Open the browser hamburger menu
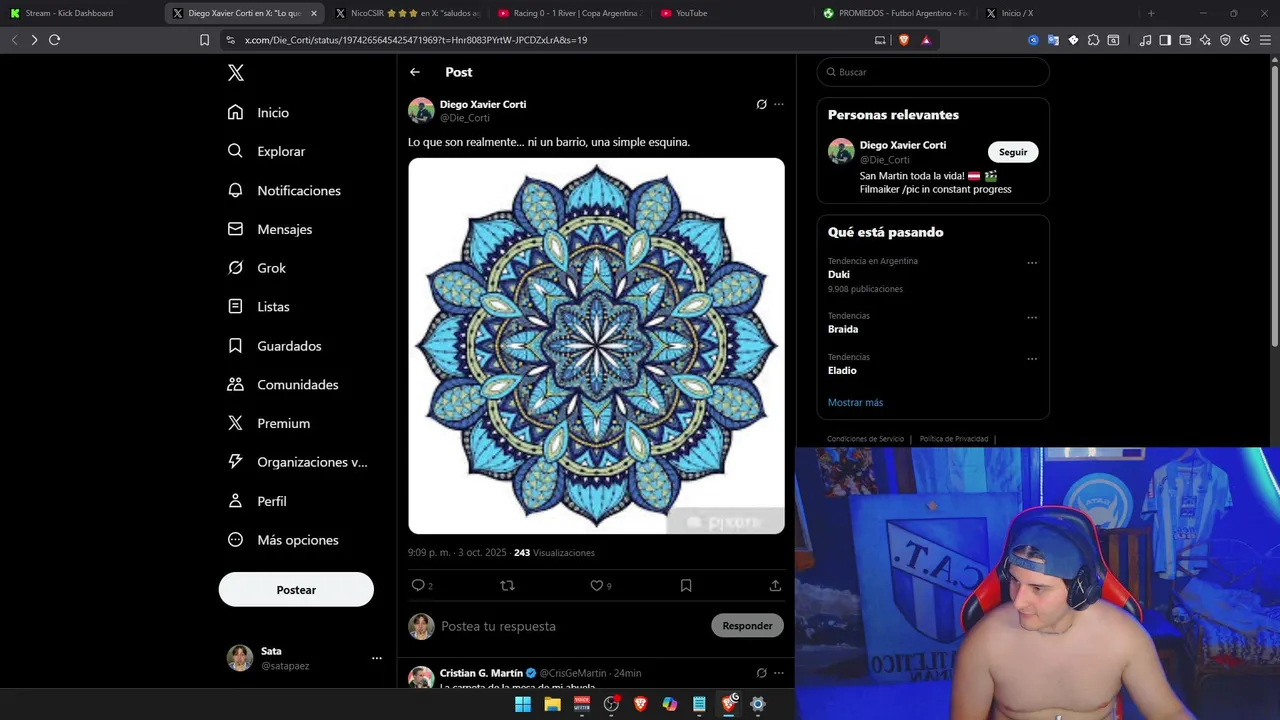This screenshot has height=720, width=1280. click(x=1264, y=40)
